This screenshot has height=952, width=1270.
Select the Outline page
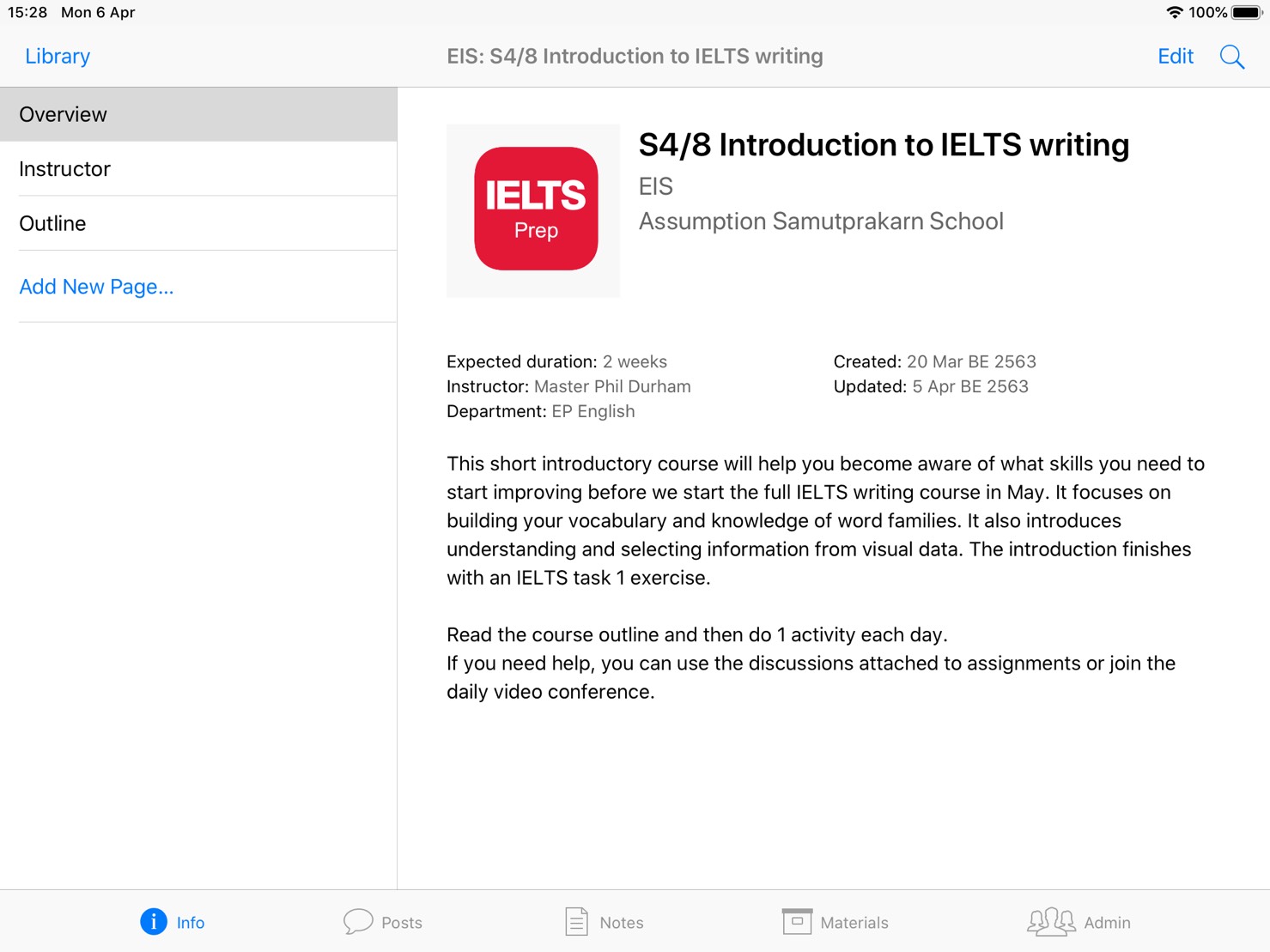point(198,223)
